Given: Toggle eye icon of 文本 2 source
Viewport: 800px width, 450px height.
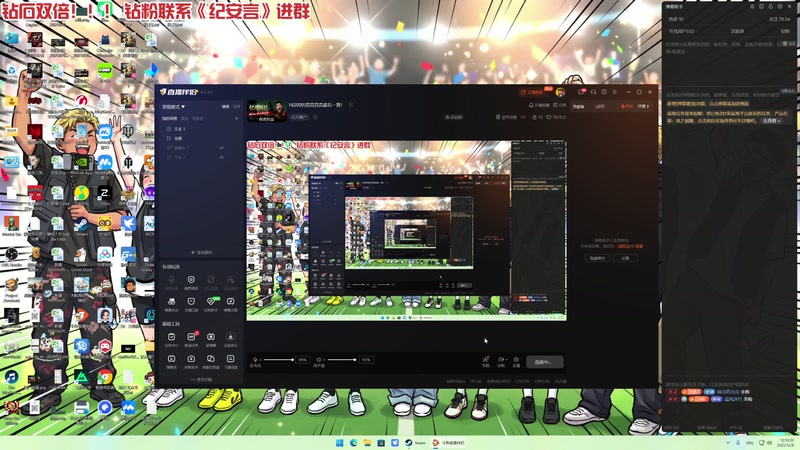Looking at the screenshot, I should point(221,157).
